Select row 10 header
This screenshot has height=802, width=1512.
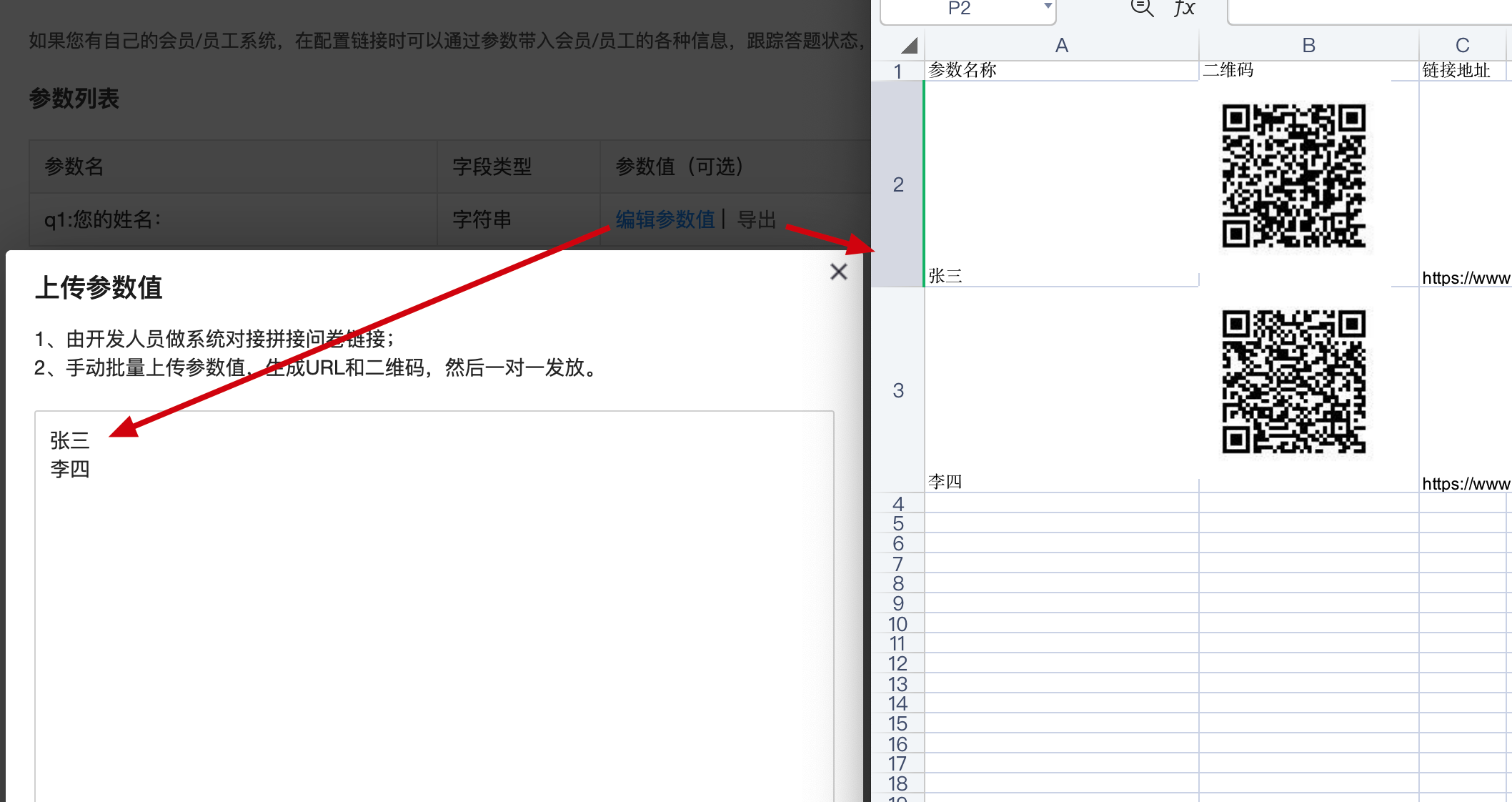click(x=897, y=623)
